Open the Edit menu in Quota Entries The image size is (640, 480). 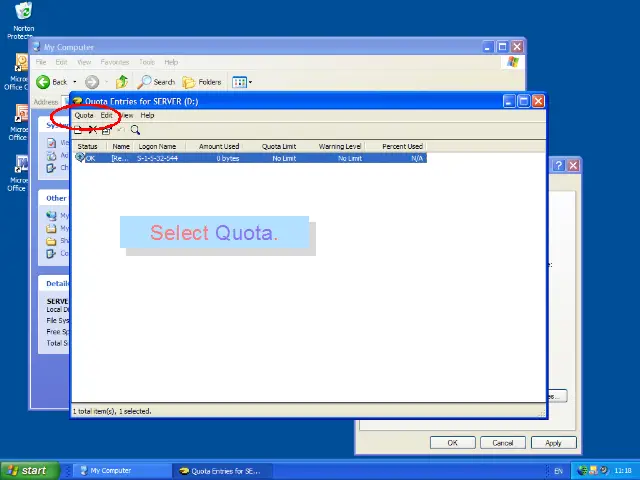coord(106,116)
